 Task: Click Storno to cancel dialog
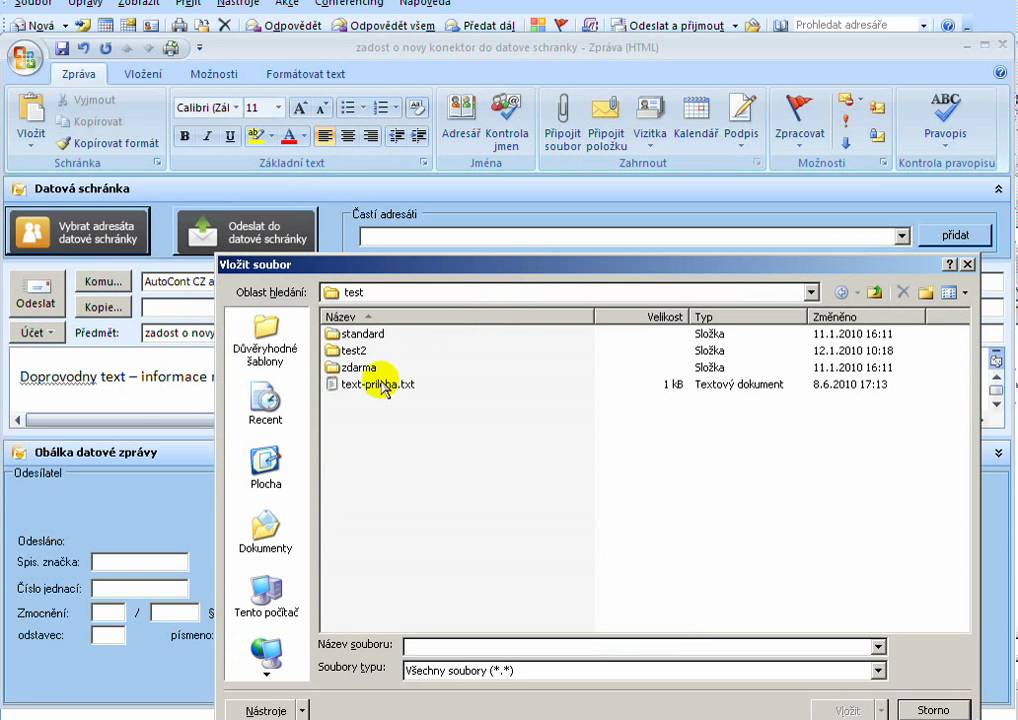click(934, 710)
